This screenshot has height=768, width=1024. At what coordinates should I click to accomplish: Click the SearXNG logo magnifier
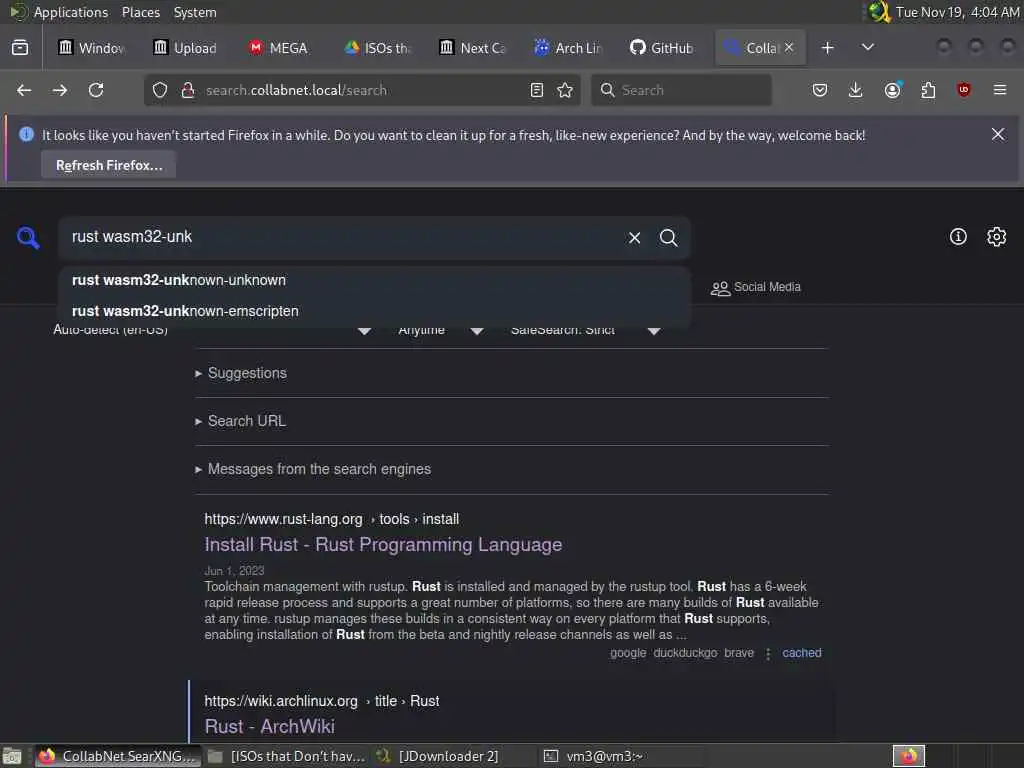click(x=28, y=238)
